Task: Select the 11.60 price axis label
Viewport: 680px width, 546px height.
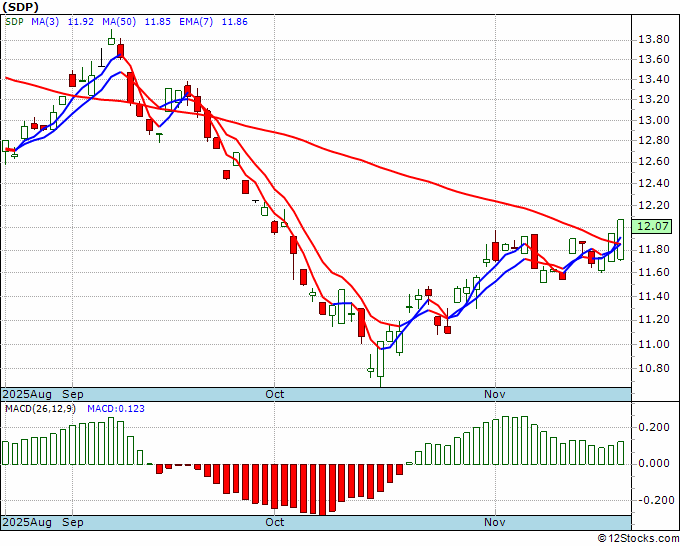Action: tap(654, 272)
